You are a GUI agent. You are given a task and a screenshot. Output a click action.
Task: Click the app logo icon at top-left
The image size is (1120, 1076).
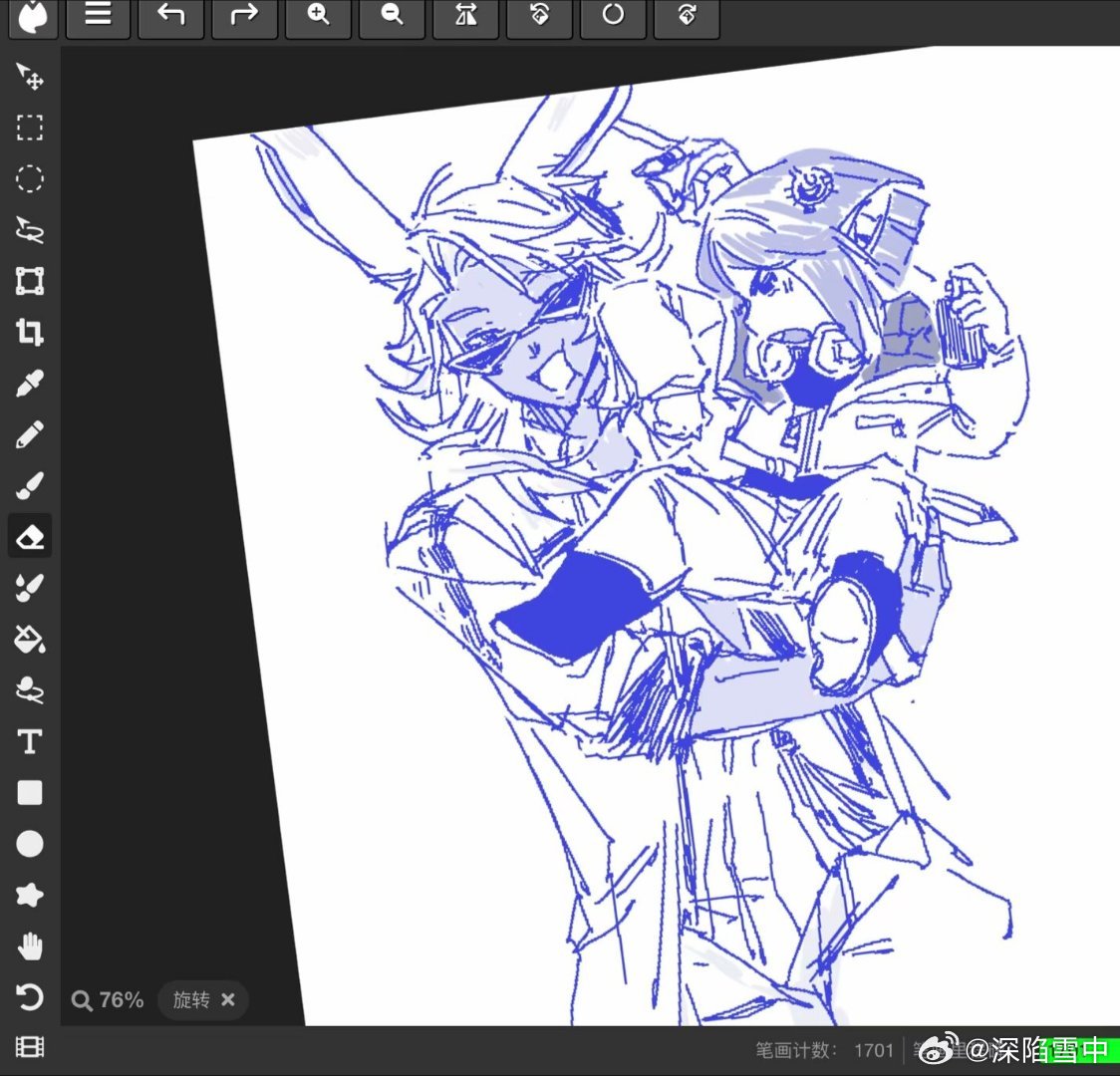pyautogui.click(x=32, y=16)
